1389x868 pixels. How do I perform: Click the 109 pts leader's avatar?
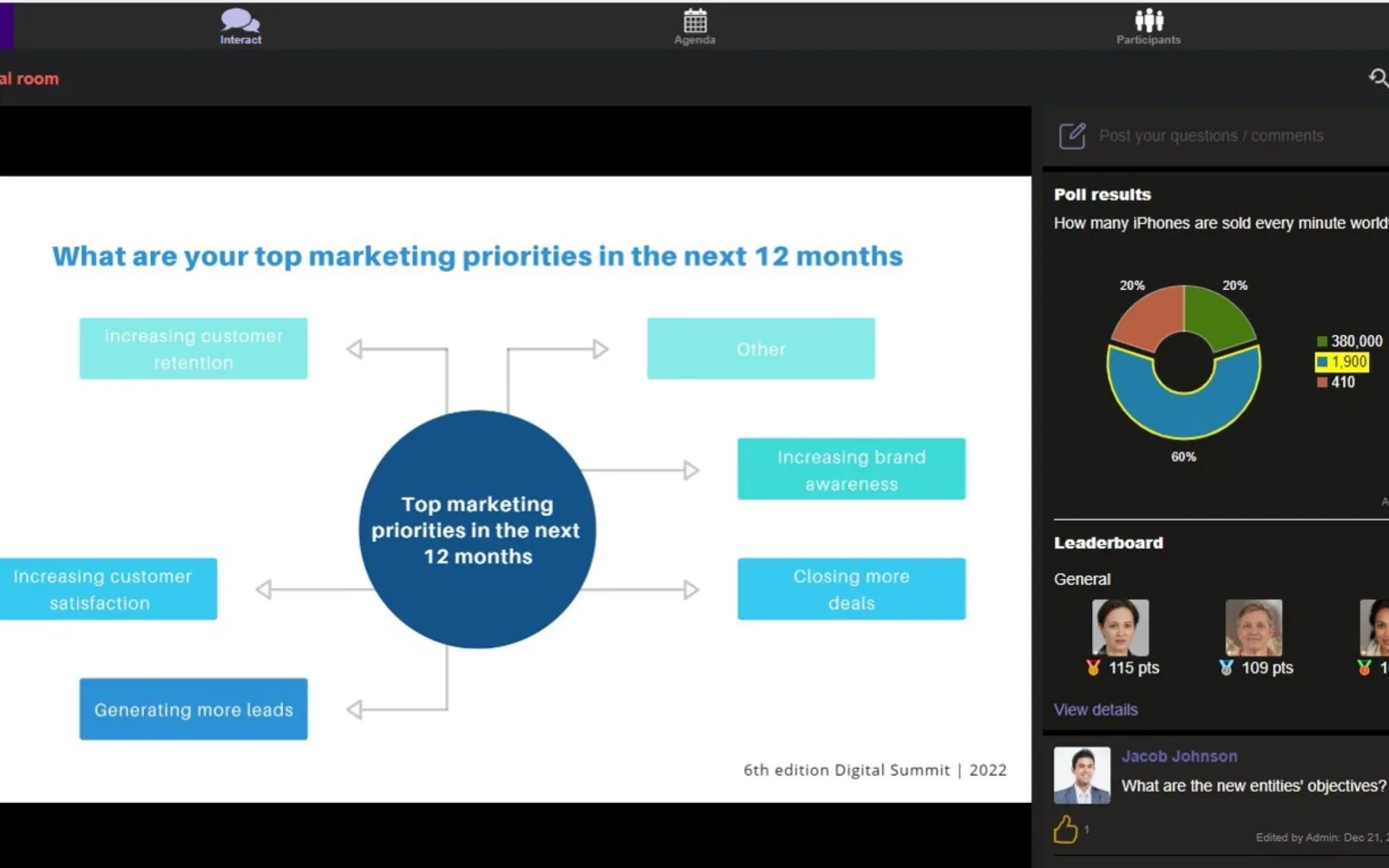[x=1254, y=628]
